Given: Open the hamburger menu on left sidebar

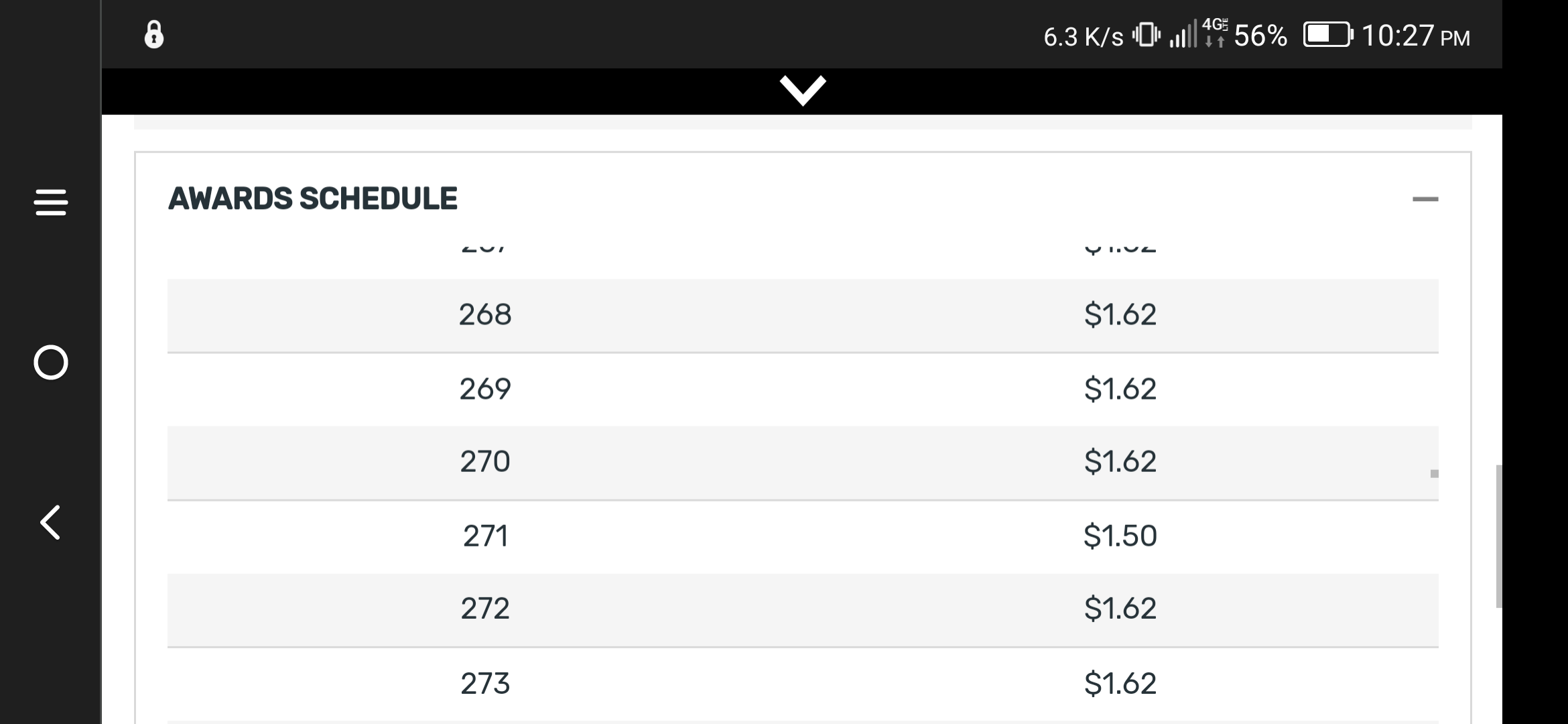Looking at the screenshot, I should tap(51, 203).
